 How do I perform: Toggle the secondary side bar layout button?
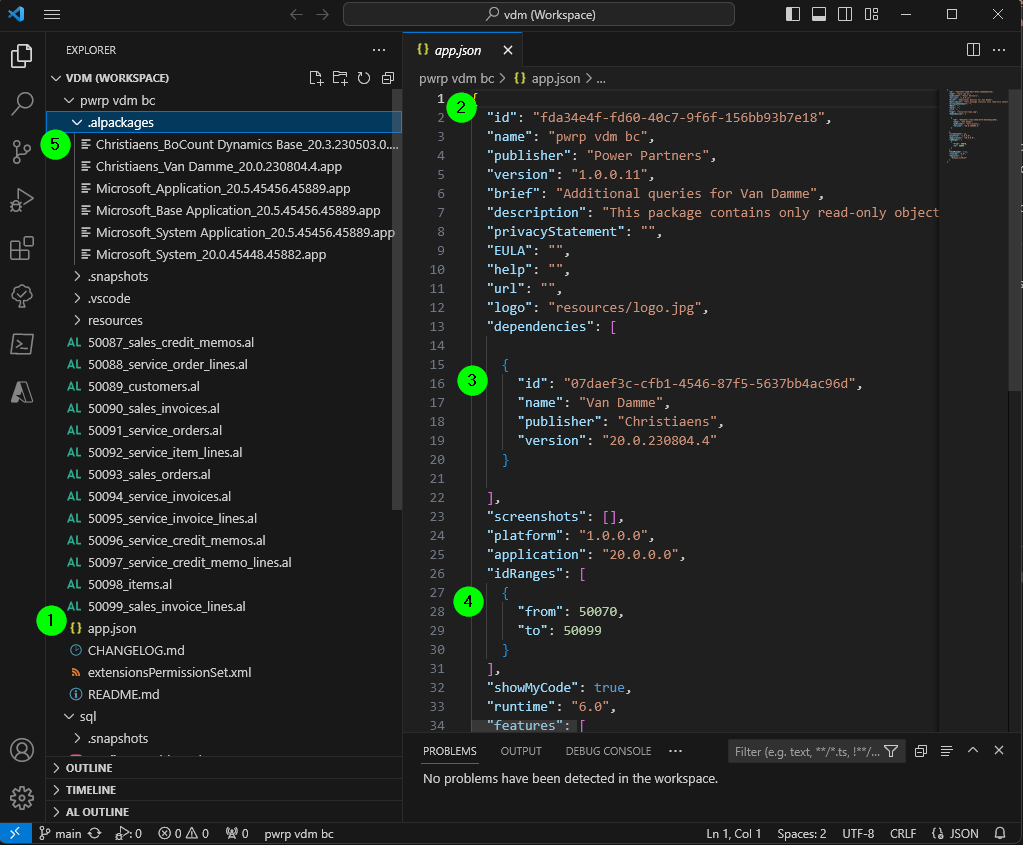[x=845, y=14]
